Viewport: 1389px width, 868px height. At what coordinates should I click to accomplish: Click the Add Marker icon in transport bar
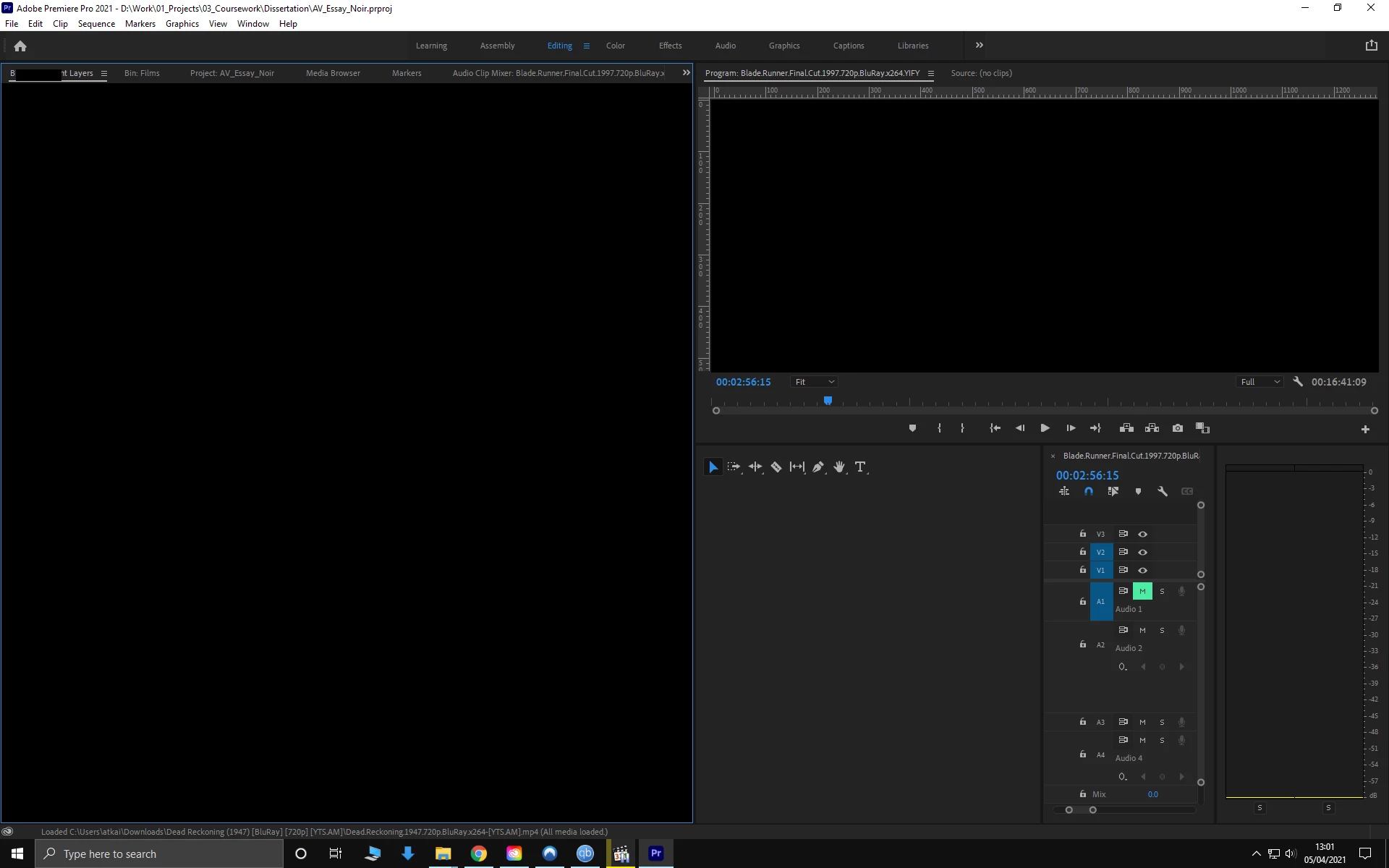[912, 428]
